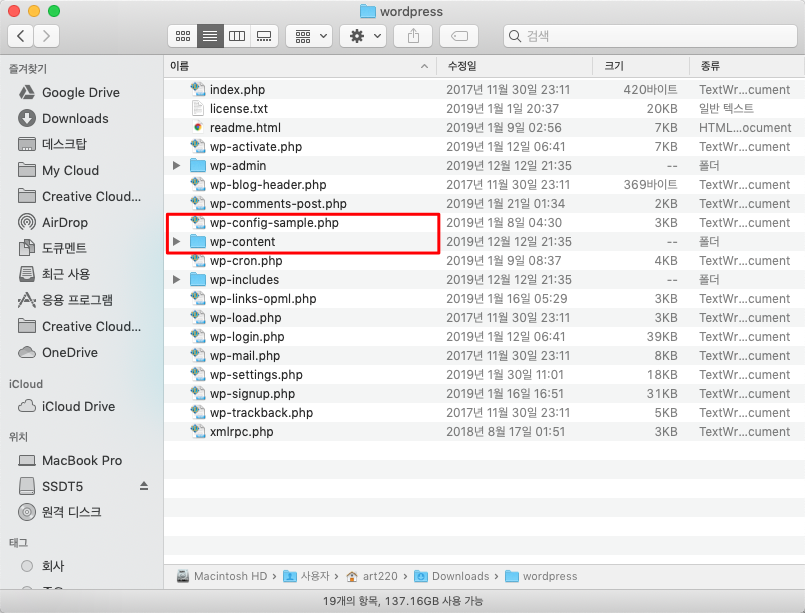The image size is (805, 613).
Task: Select wp-content folder row
Action: click(484, 242)
